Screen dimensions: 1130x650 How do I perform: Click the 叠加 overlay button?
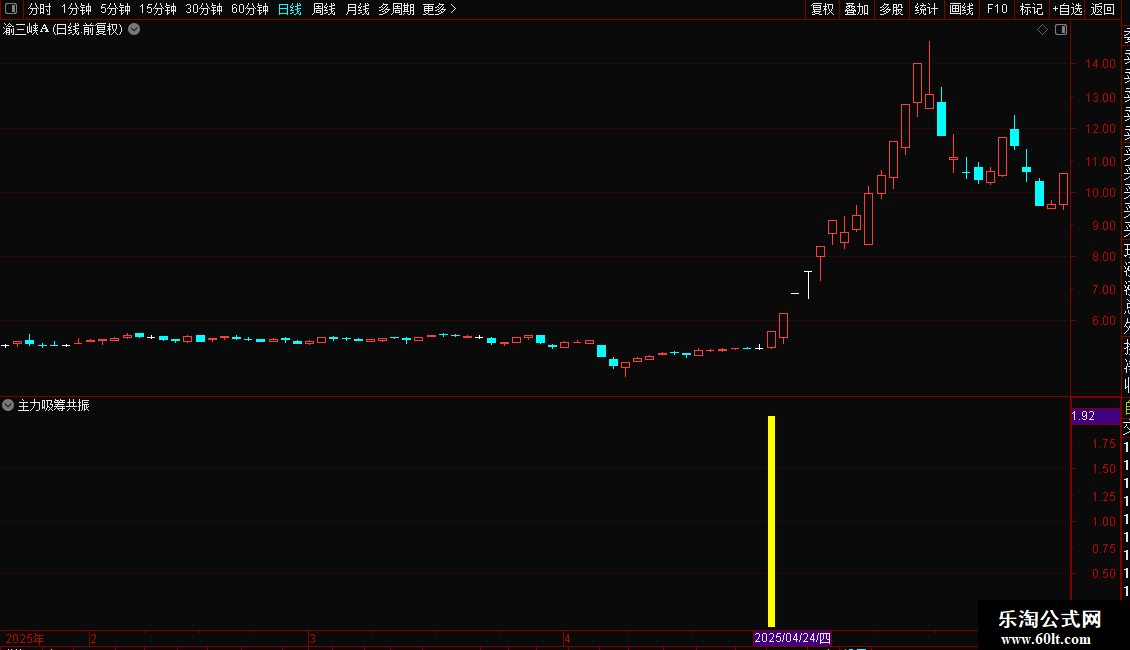pyautogui.click(x=857, y=9)
